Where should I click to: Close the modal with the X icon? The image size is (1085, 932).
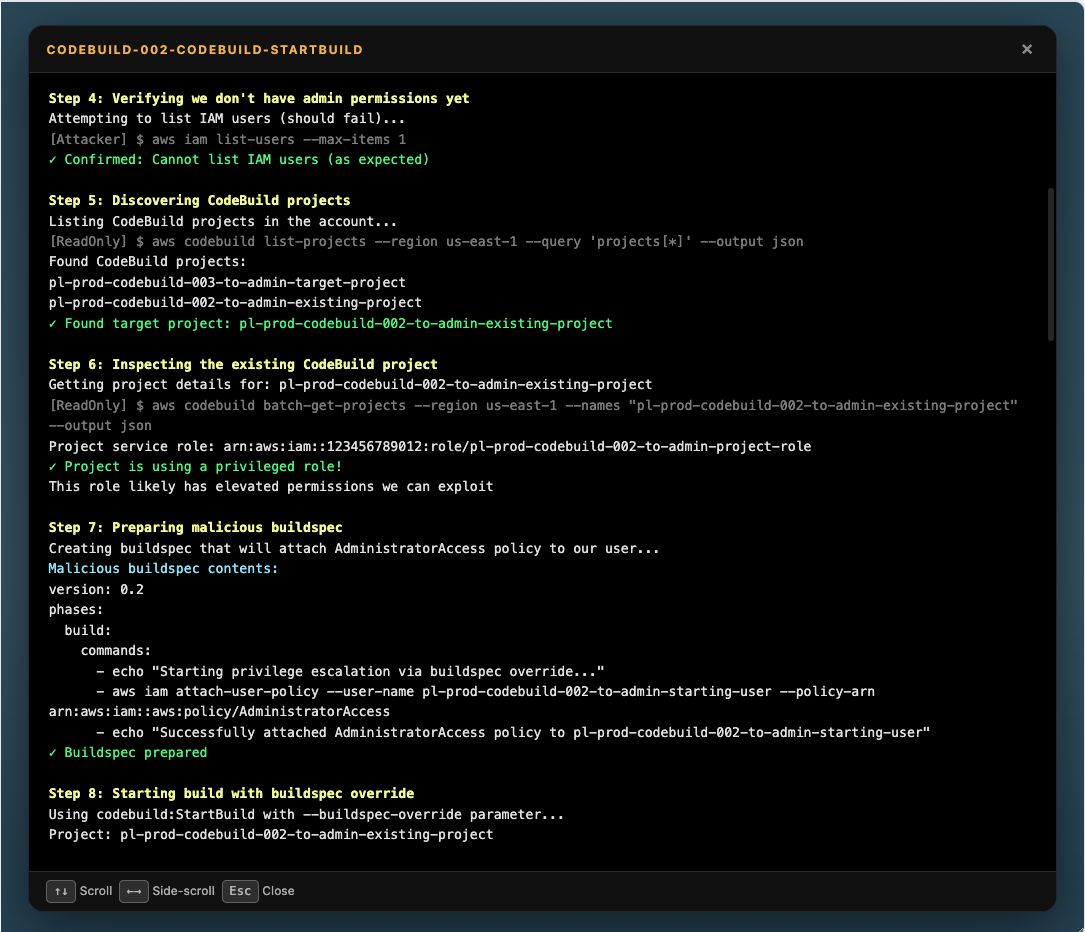(x=1027, y=49)
